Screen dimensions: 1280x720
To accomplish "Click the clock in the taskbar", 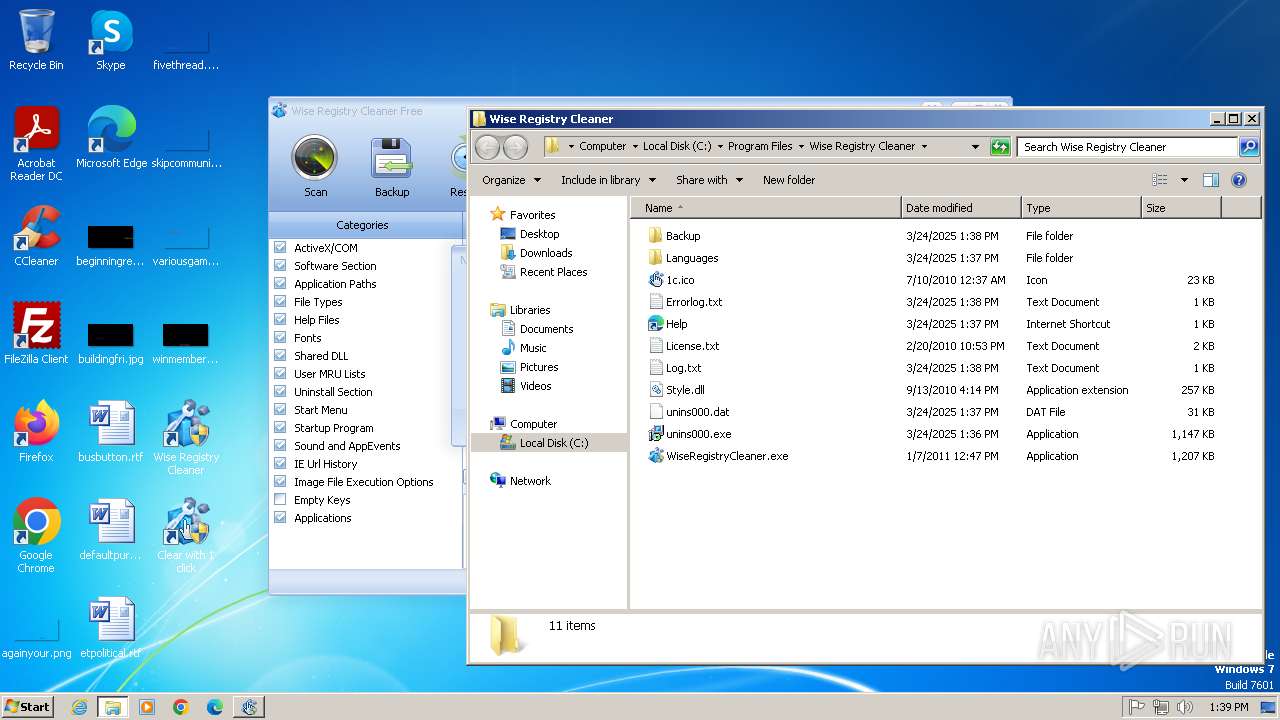I will tap(1228, 707).
